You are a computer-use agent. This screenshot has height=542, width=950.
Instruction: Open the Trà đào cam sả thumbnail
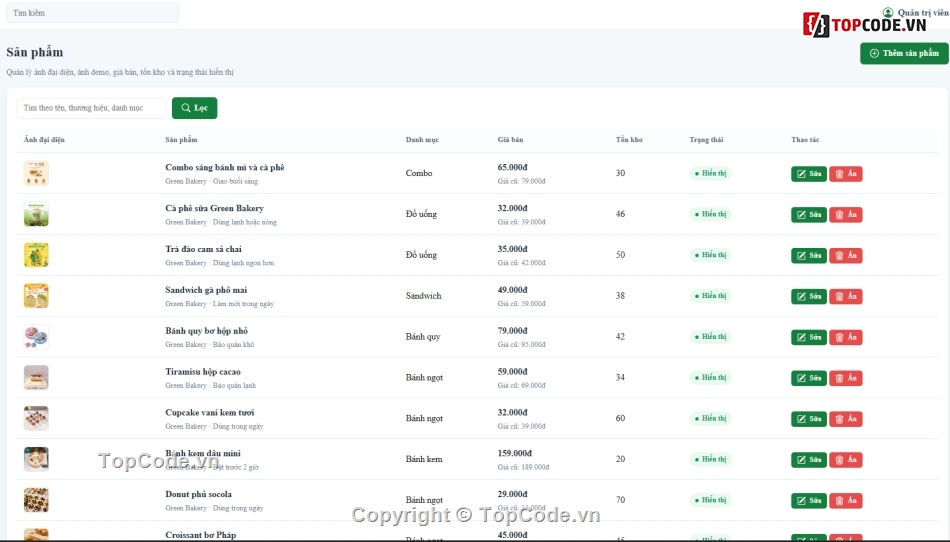[36, 255]
